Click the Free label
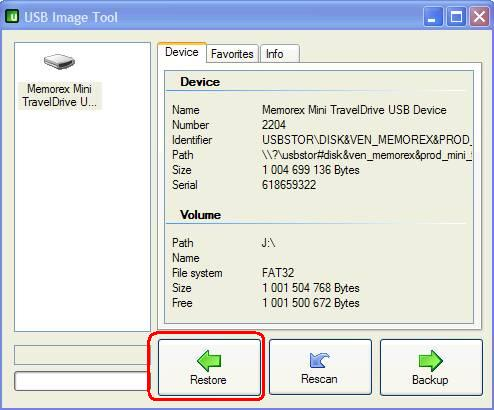The height and width of the screenshot is (410, 494). 182,303
